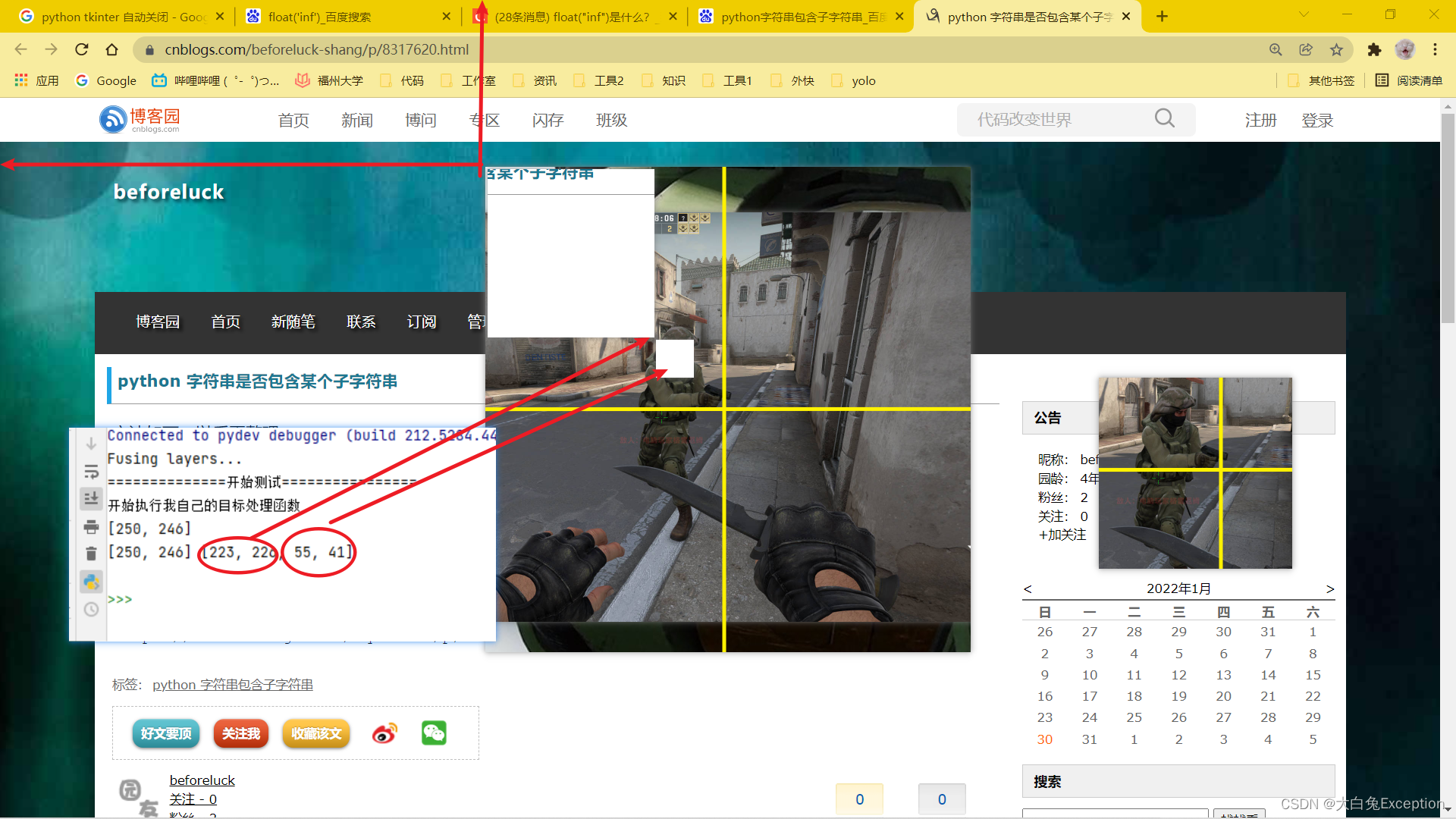Open the Chrome three-dot menu
Viewport: 1456px width, 819px height.
pyautogui.click(x=1435, y=49)
